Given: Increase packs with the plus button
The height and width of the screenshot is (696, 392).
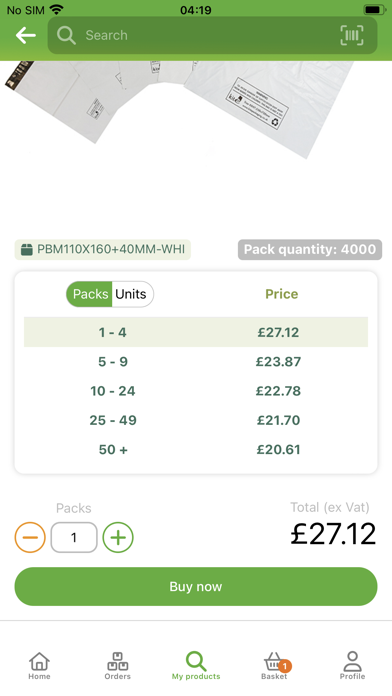Looking at the screenshot, I should [x=118, y=538].
